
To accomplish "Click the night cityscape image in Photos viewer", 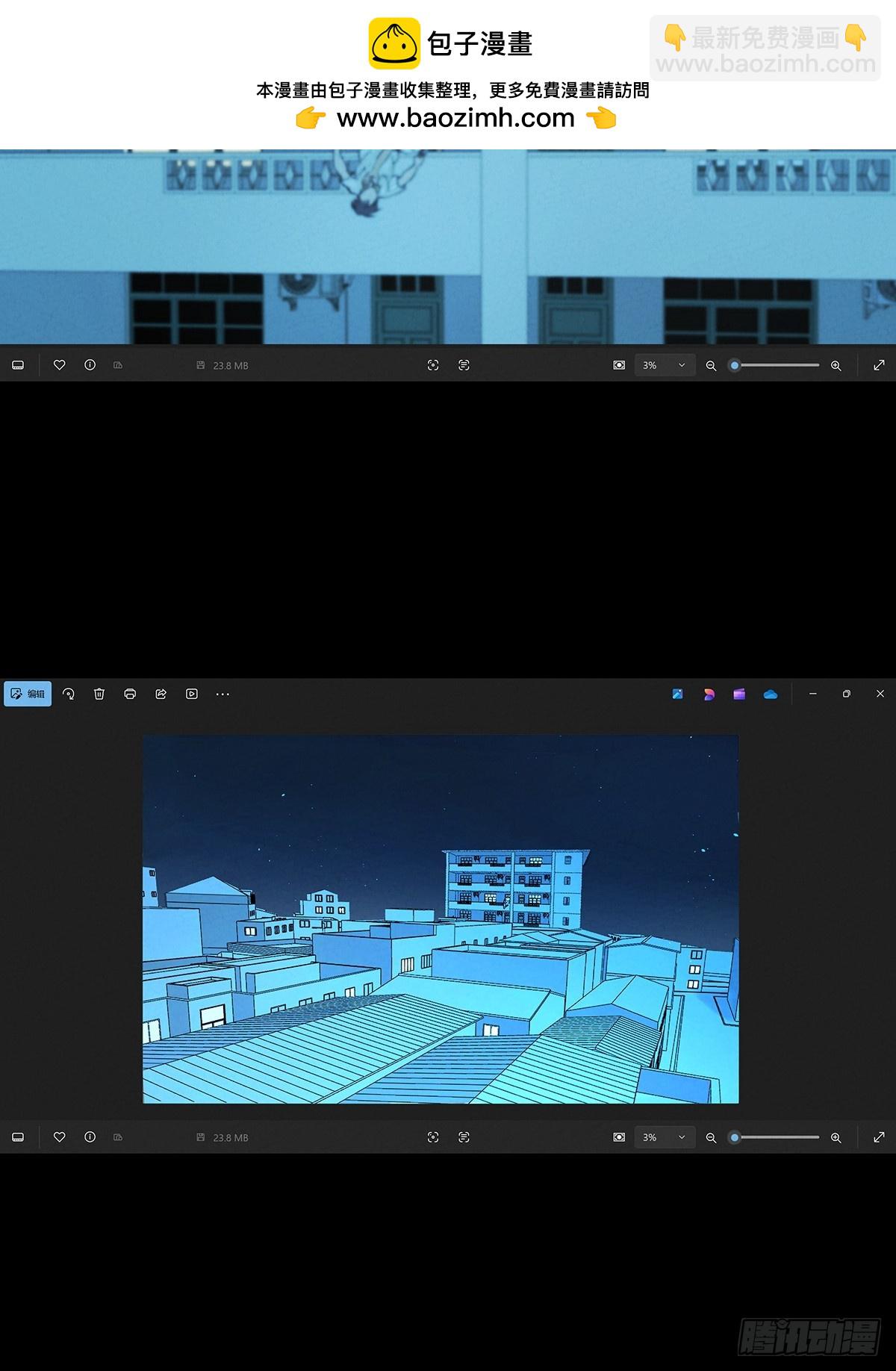I will coord(441,918).
